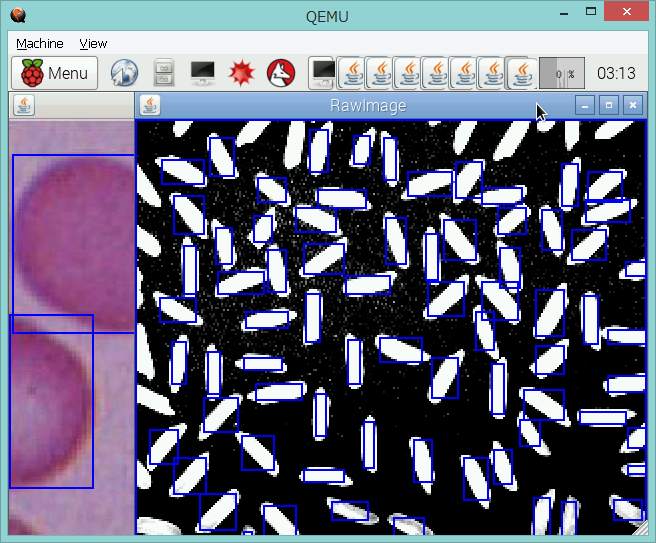
Task: Launch the web browser globe icon
Action: [124, 73]
